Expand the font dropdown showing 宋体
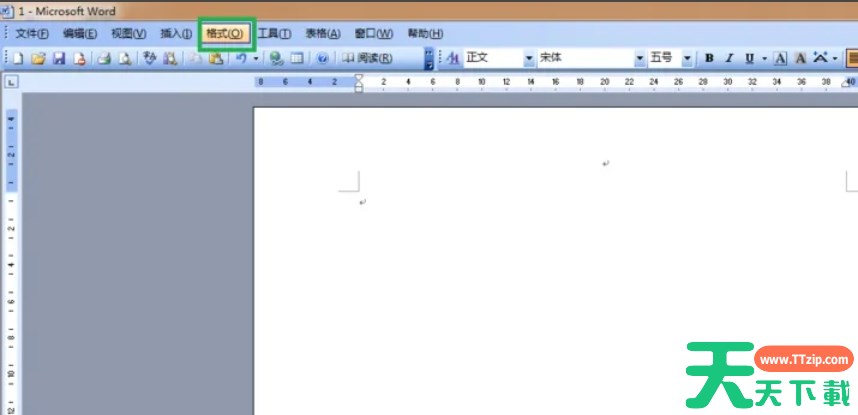This screenshot has height=415, width=858. (x=640, y=58)
